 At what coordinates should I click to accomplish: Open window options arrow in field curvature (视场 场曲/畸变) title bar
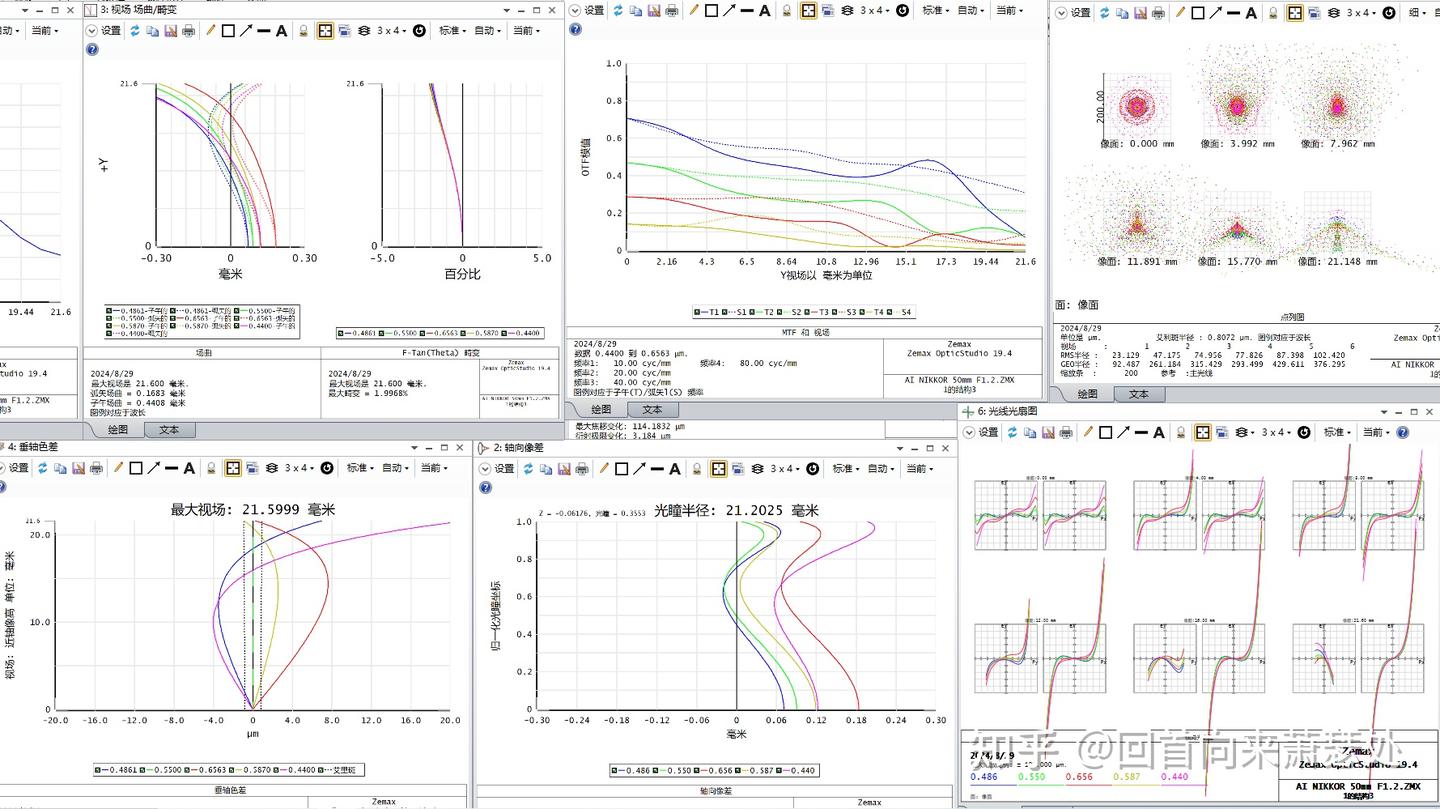click(x=506, y=10)
